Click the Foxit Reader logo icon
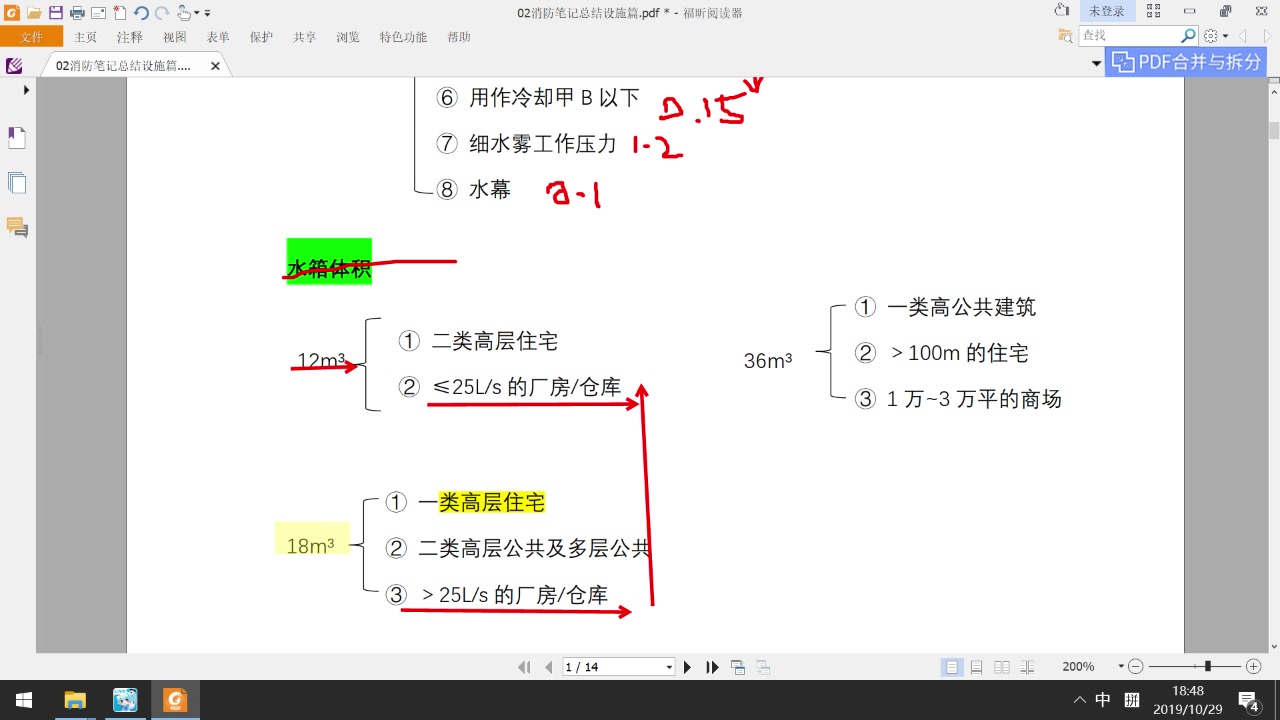 [x=12, y=13]
